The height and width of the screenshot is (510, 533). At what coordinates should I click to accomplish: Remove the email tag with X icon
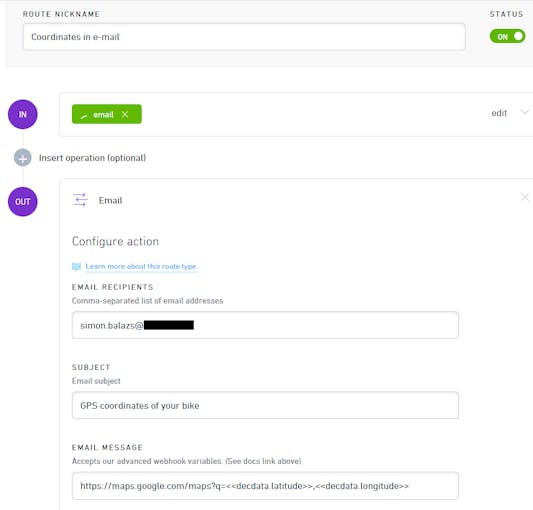click(x=125, y=114)
